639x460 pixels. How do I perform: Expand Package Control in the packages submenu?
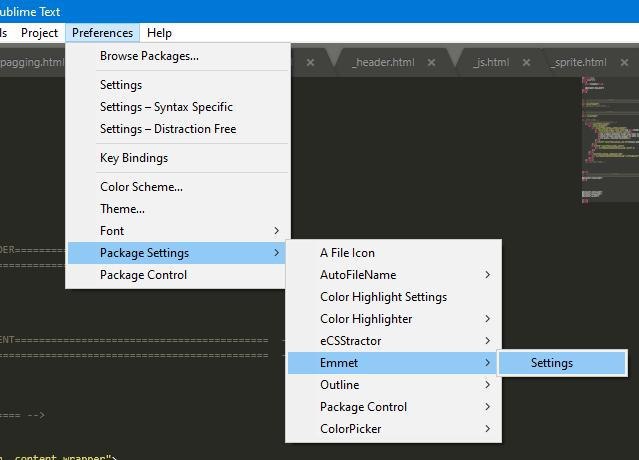coord(394,407)
